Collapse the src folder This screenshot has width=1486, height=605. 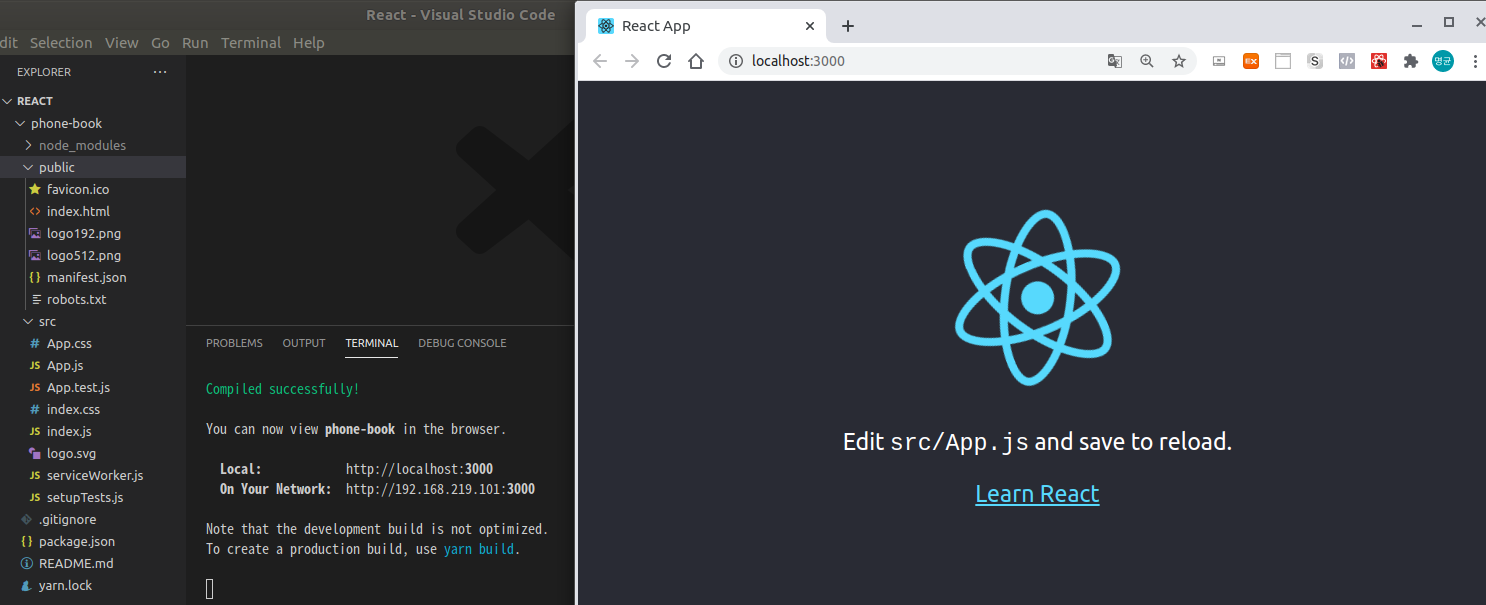(28, 321)
